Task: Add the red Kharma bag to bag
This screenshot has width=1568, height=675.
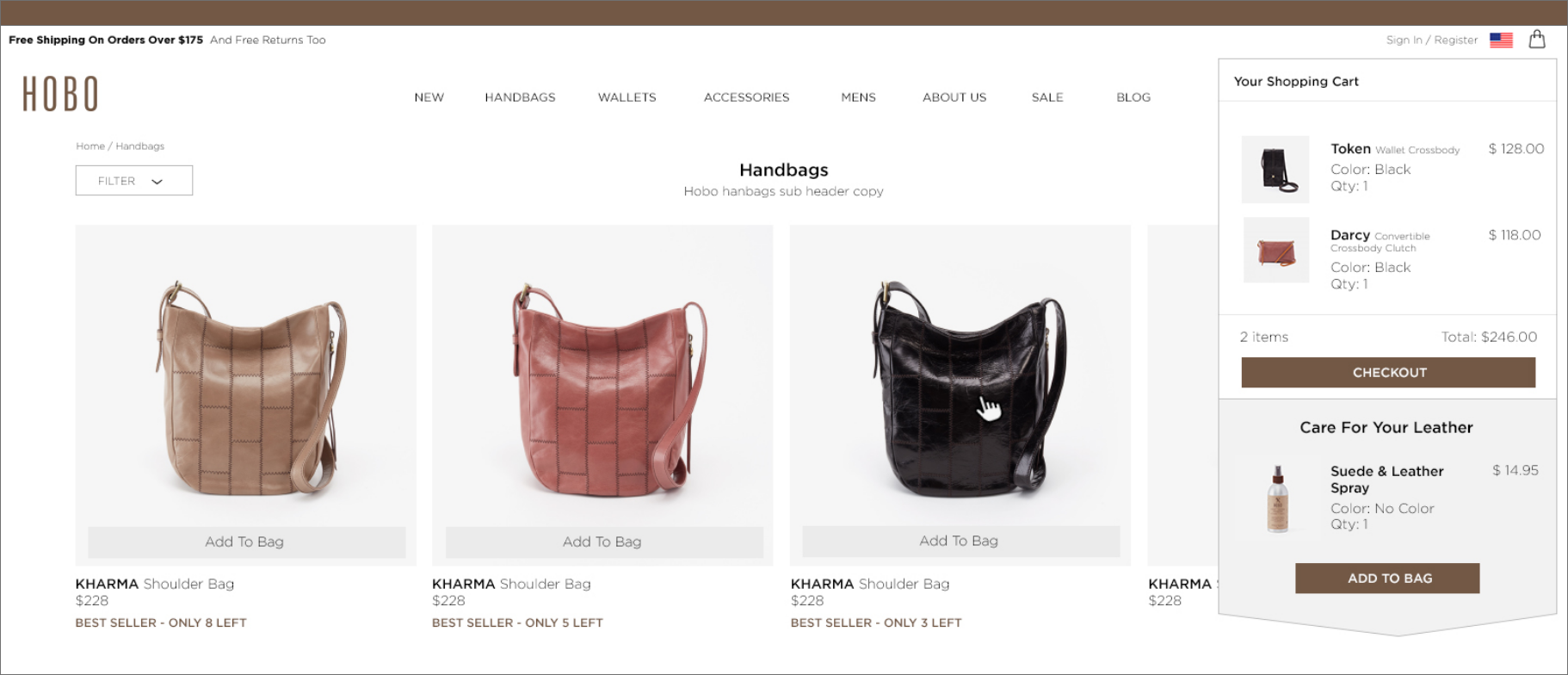Action: coord(603,542)
